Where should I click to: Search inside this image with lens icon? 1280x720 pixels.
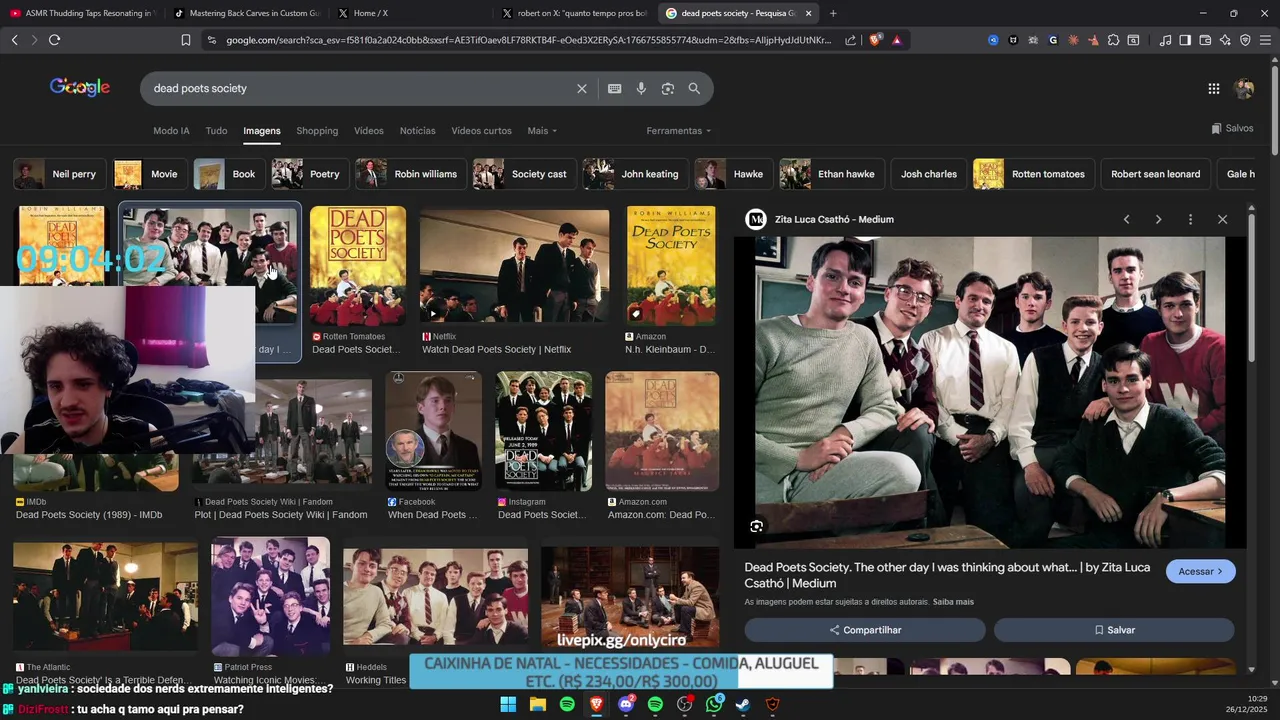(757, 526)
